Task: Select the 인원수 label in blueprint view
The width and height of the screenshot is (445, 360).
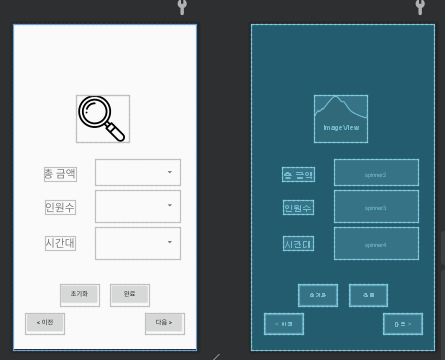Action: click(x=298, y=207)
